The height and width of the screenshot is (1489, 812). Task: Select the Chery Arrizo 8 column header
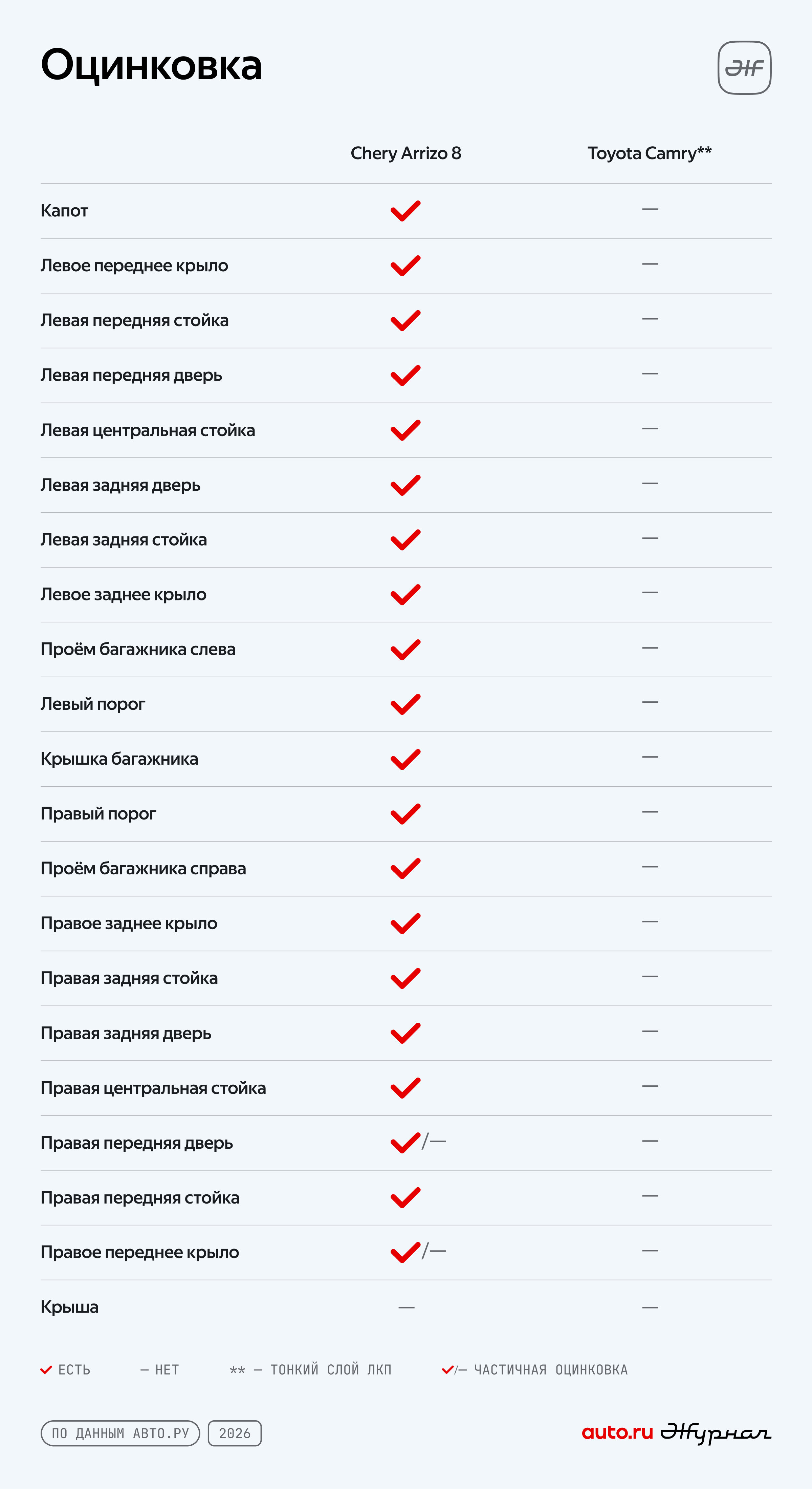pyautogui.click(x=406, y=153)
